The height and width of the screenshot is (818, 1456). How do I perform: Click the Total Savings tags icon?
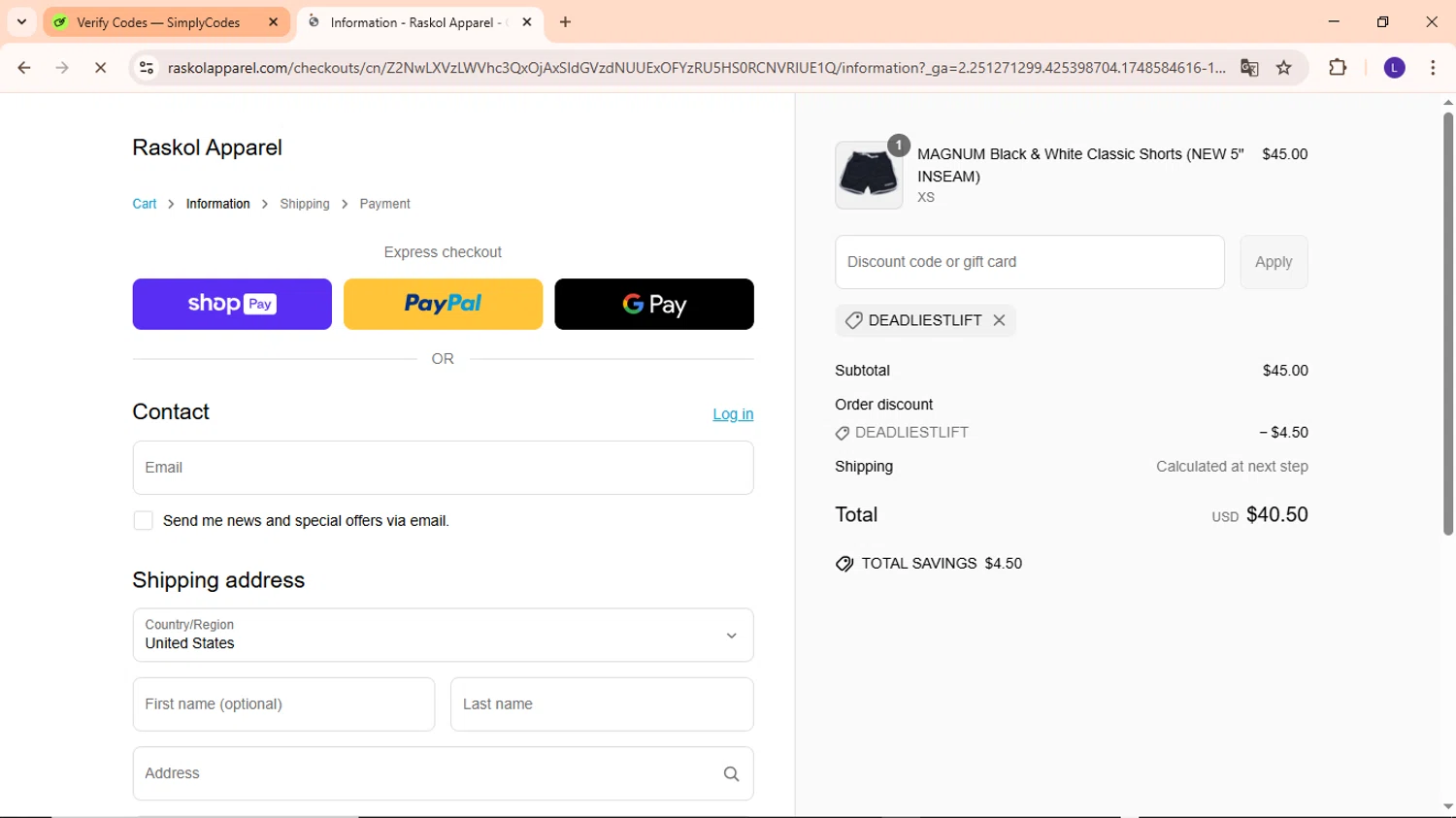click(x=844, y=564)
